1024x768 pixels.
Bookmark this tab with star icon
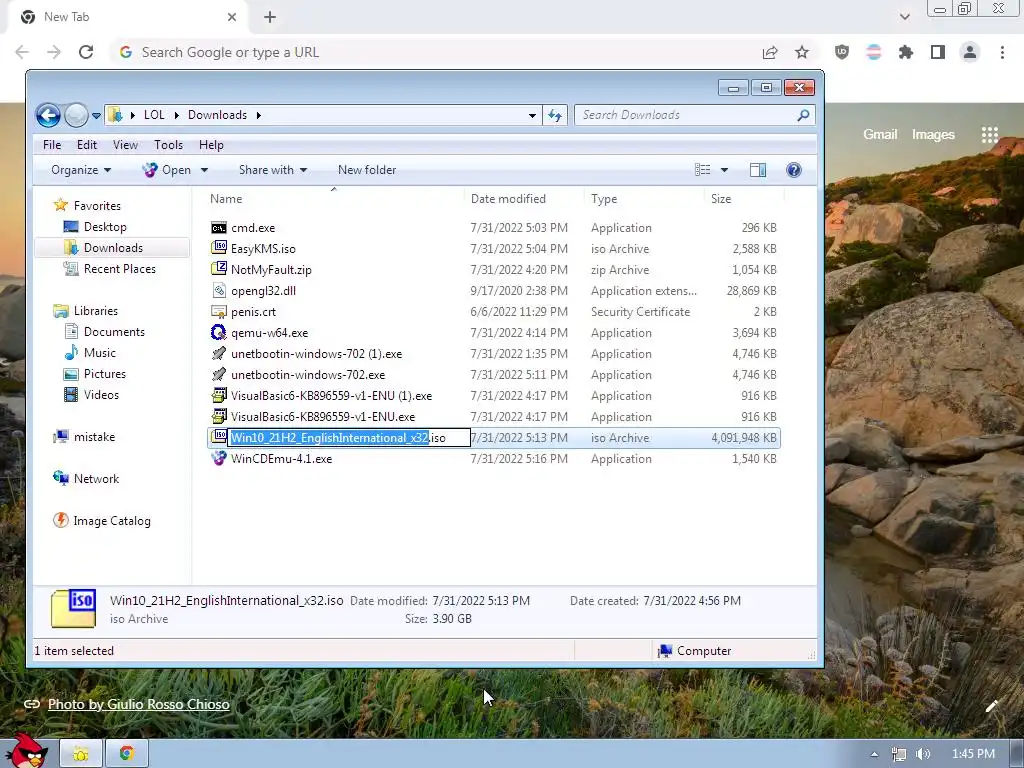(x=801, y=52)
